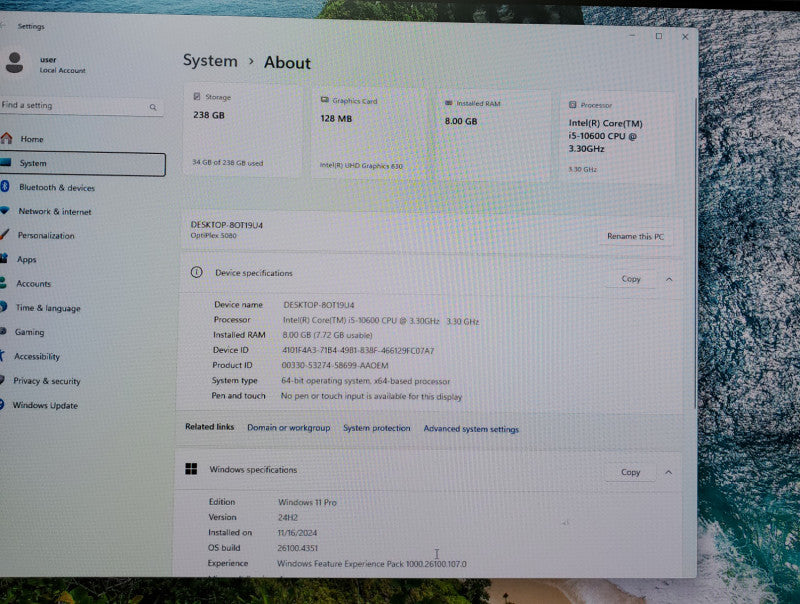Viewport: 800px width, 604px height.
Task: Click the Graphics Card icon
Action: point(324,100)
